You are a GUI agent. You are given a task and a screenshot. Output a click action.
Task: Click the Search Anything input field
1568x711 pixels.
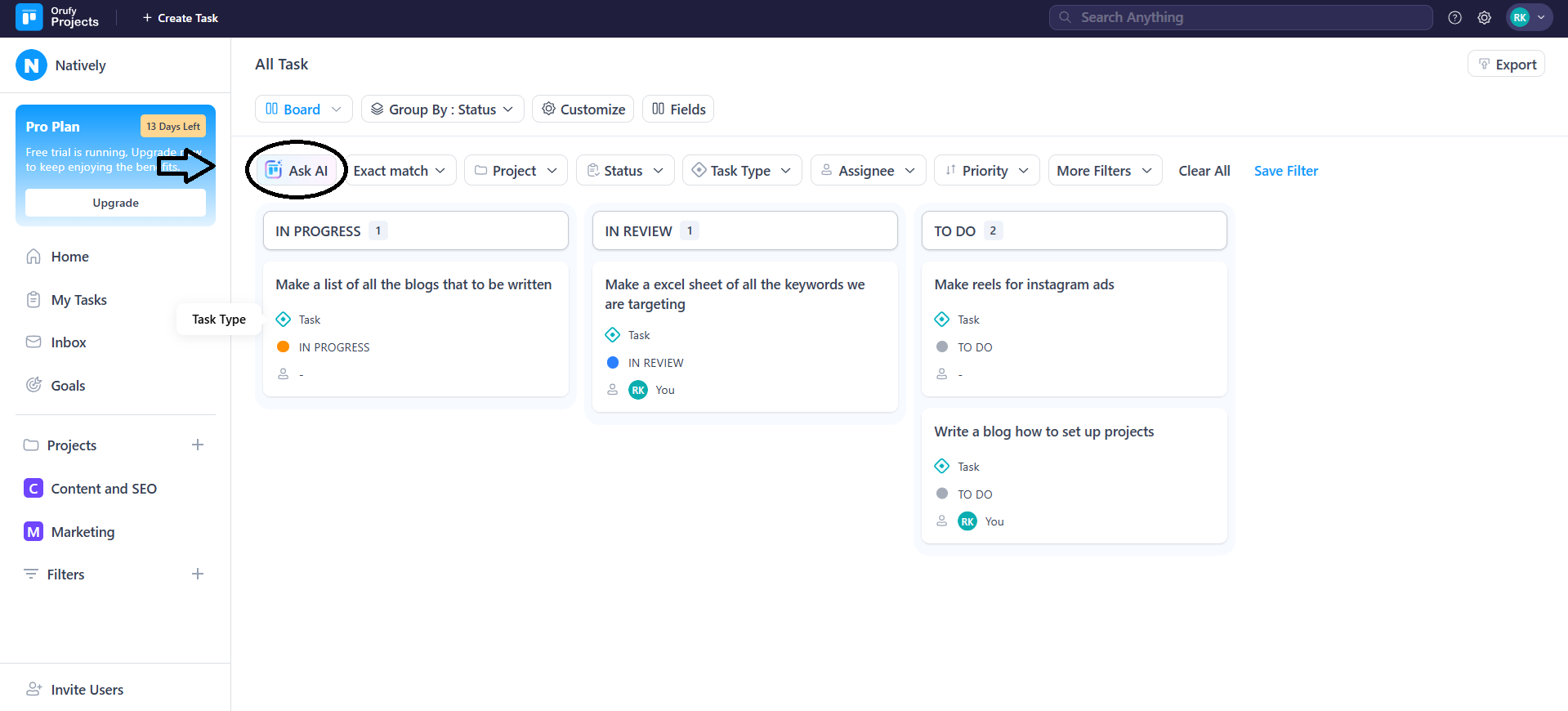pyautogui.click(x=1240, y=17)
